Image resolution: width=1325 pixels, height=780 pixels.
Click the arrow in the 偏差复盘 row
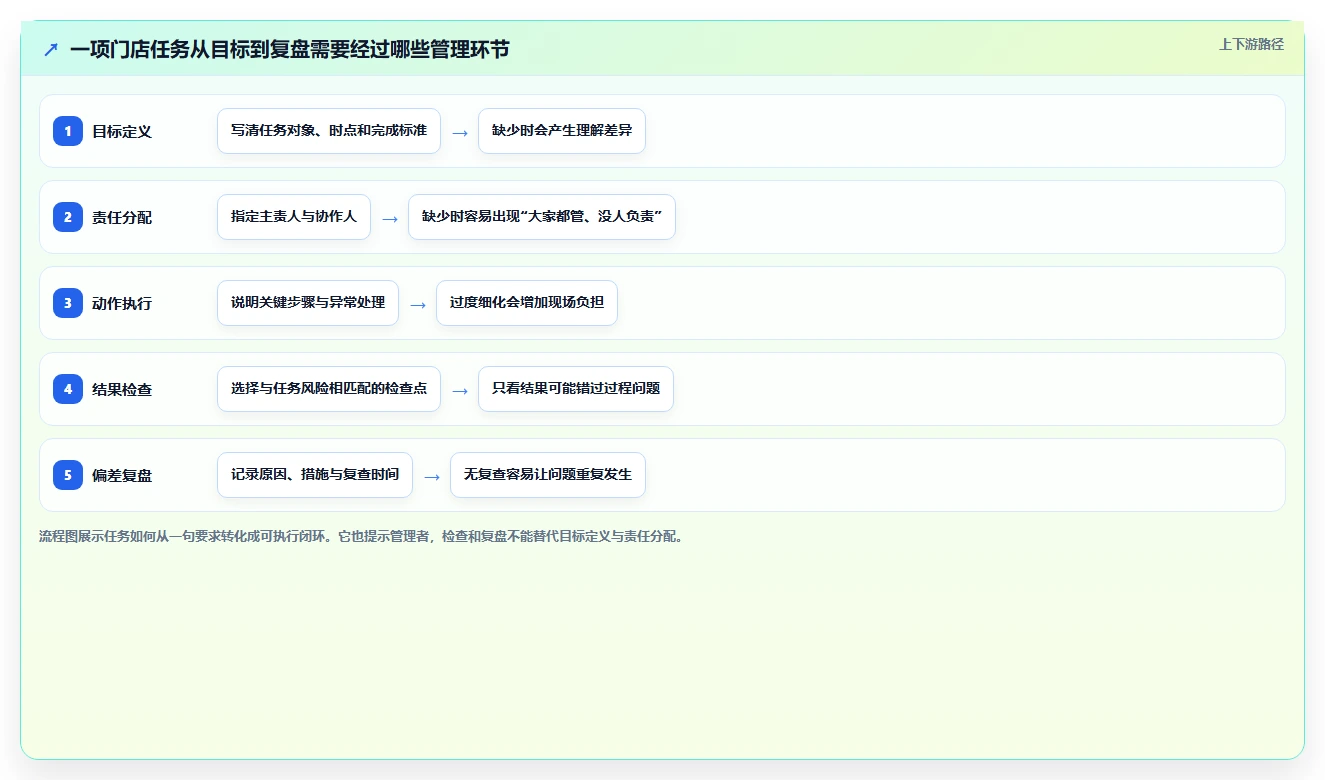(432, 476)
